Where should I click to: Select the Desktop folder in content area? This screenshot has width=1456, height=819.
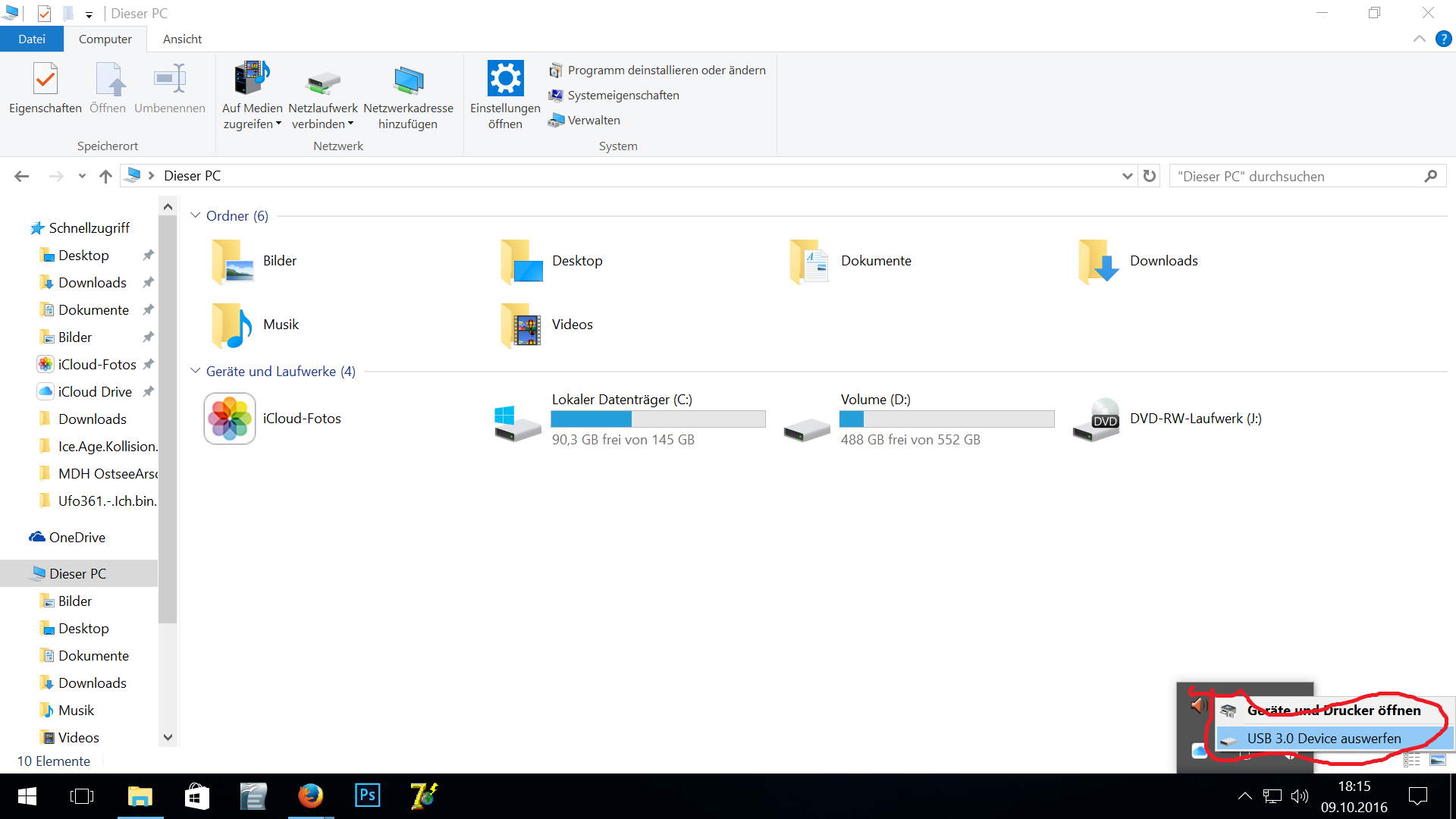point(552,261)
